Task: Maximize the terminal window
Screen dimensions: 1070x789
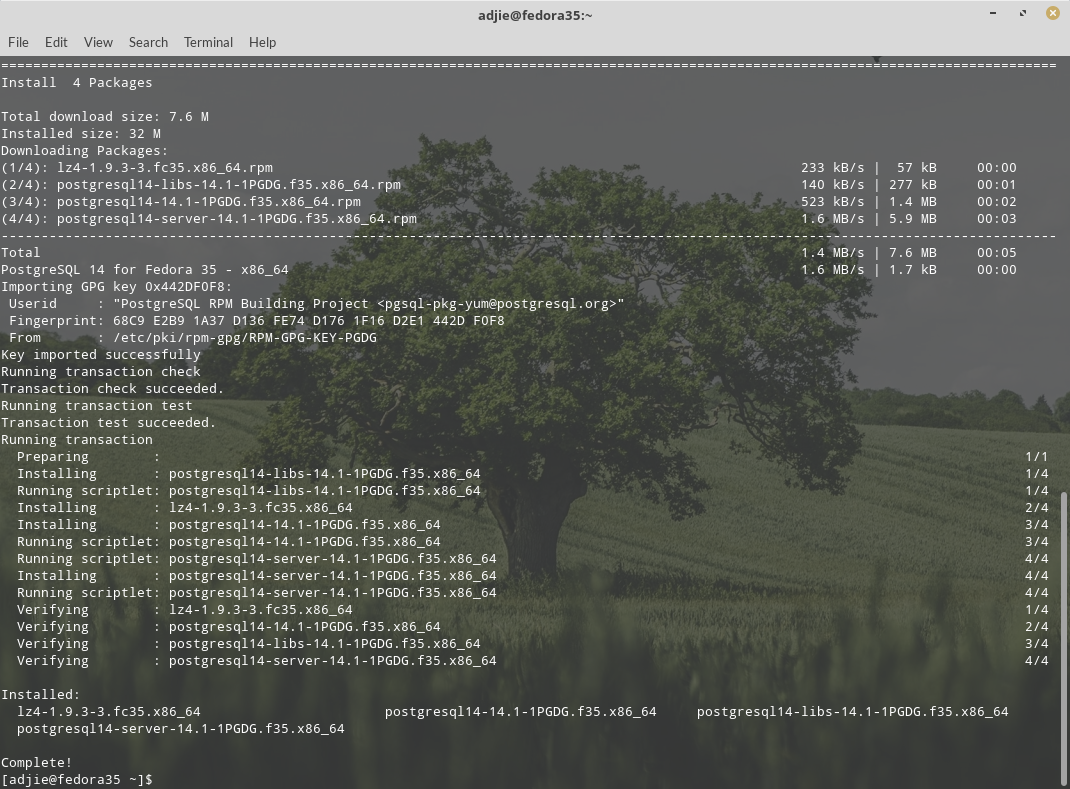Action: [x=1023, y=14]
